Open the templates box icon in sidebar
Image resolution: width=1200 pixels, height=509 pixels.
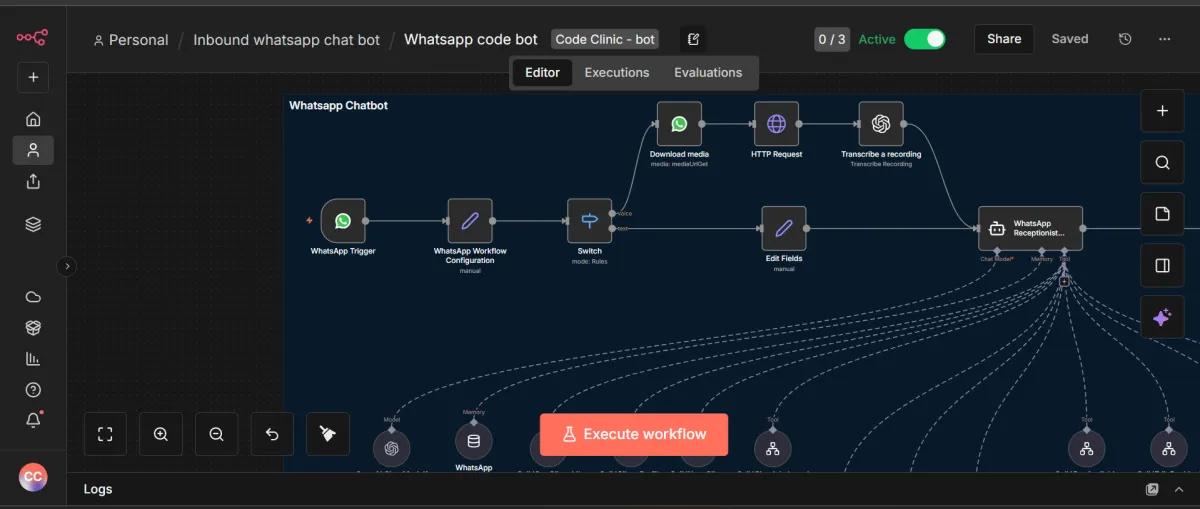(33, 327)
